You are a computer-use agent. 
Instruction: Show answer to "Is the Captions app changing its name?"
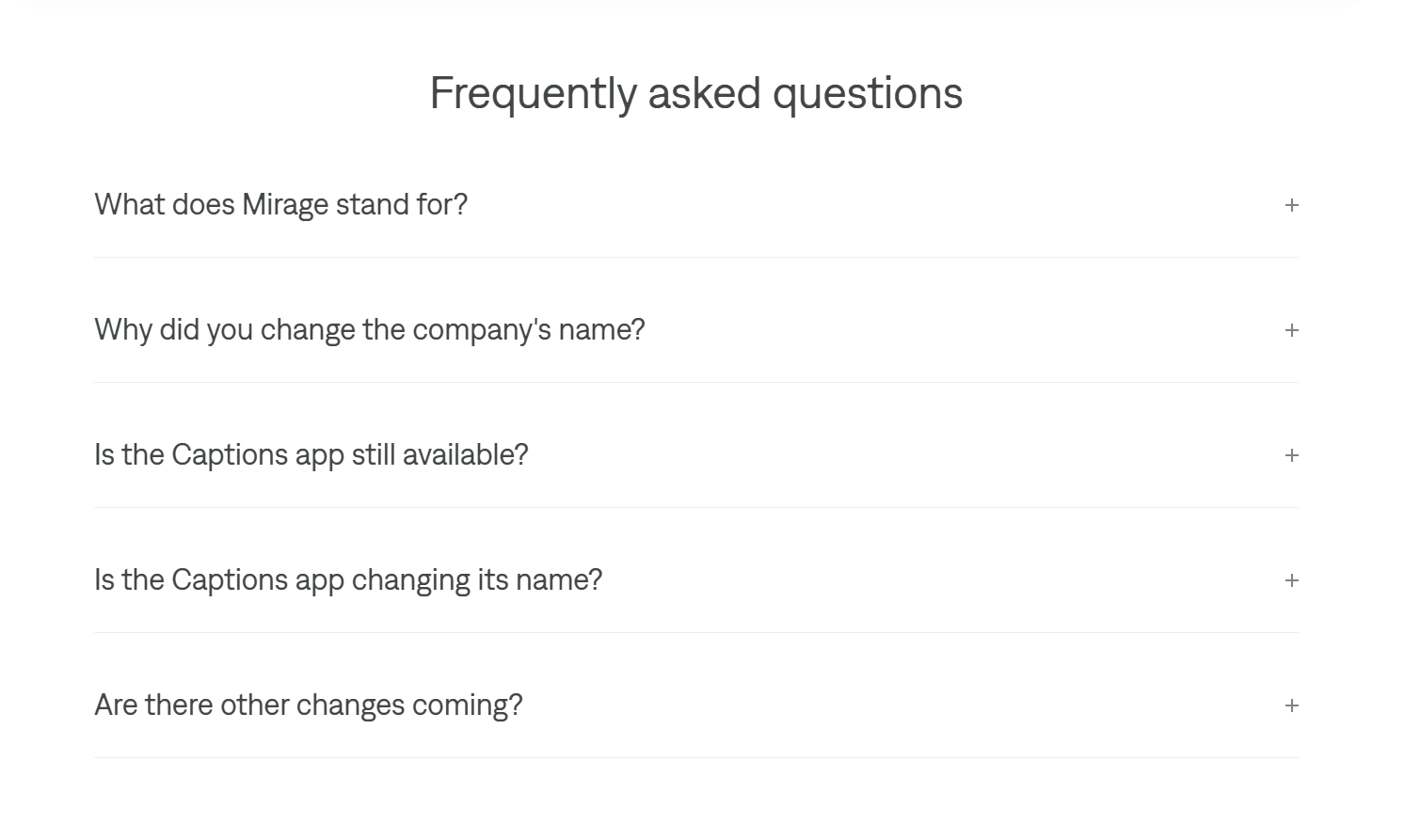pos(347,580)
